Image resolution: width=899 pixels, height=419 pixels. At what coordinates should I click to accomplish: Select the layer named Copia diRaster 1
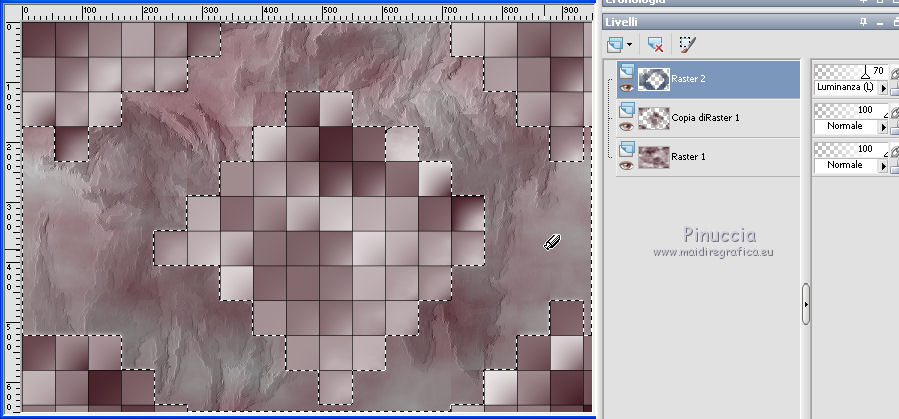[x=705, y=118]
